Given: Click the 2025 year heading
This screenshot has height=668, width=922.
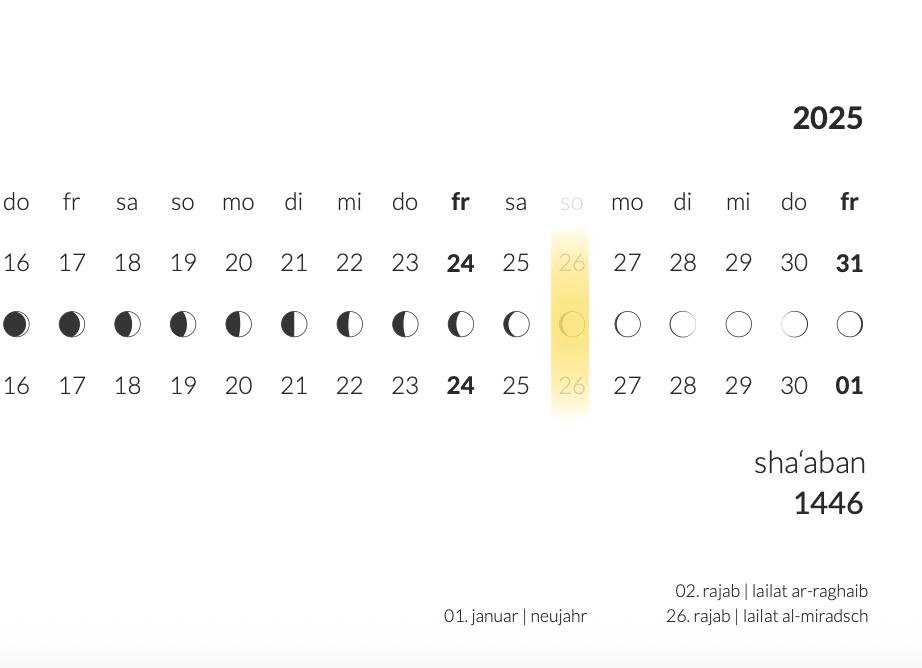Looking at the screenshot, I should point(827,118).
